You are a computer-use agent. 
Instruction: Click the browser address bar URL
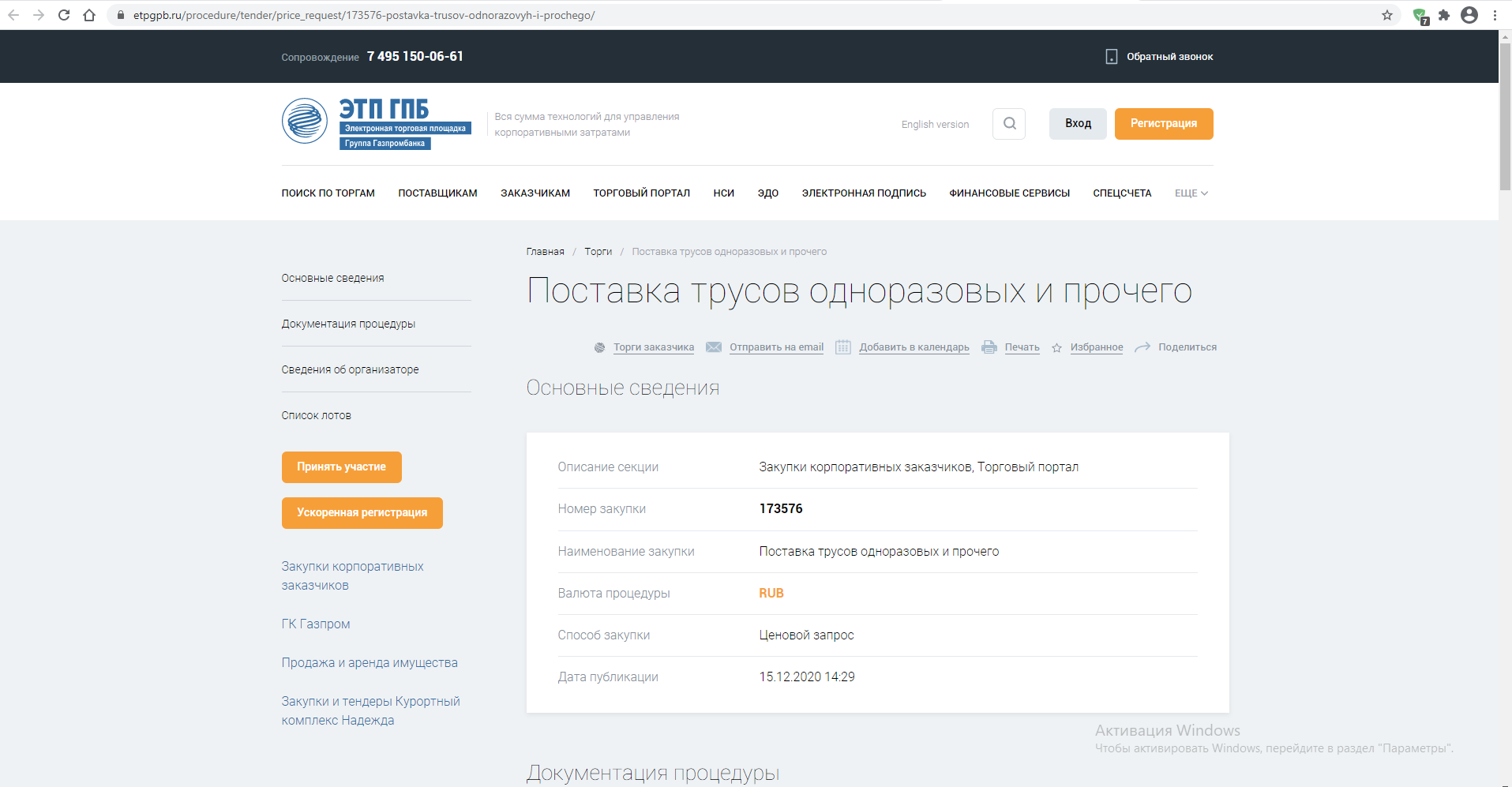364,15
